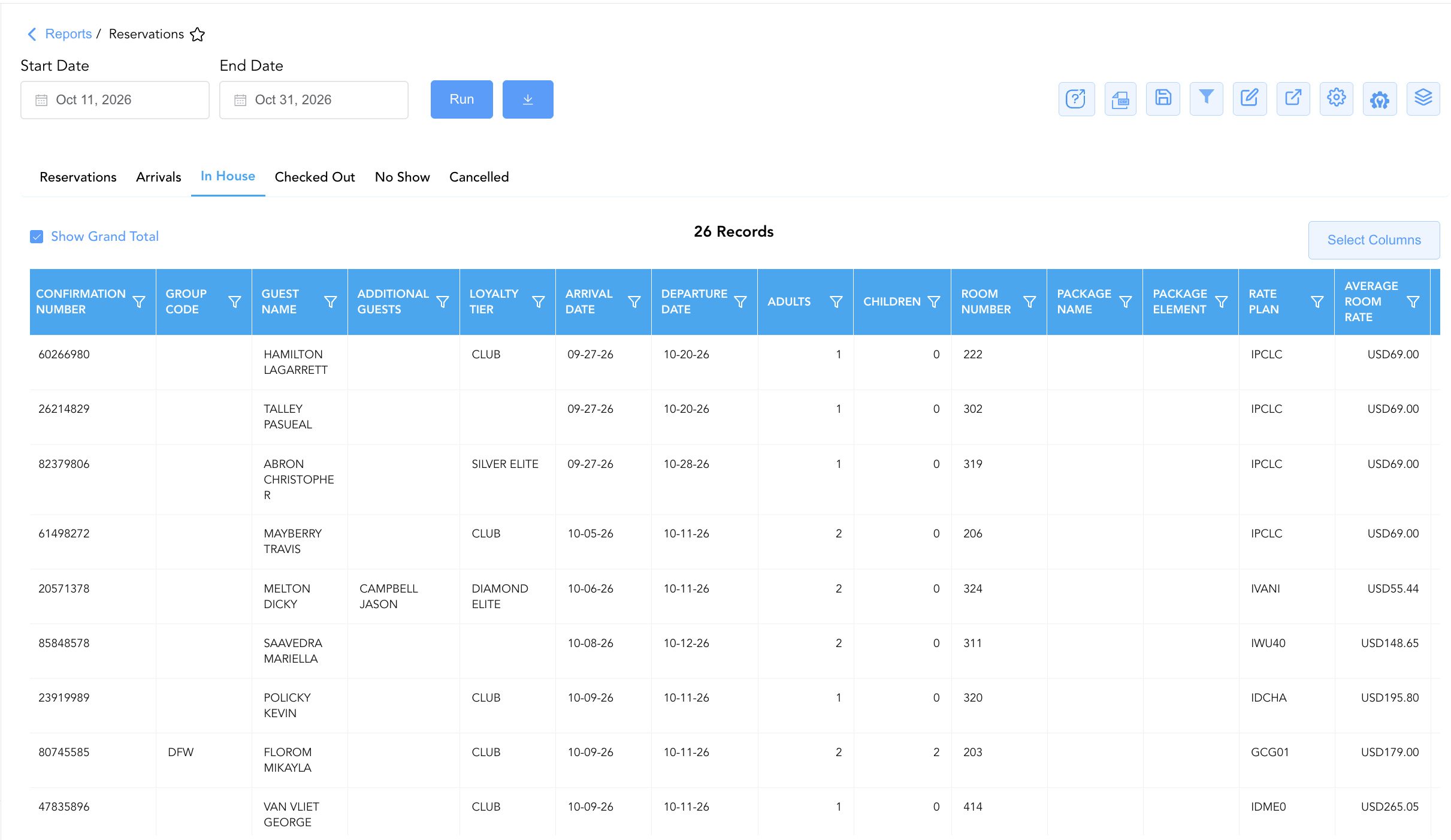This screenshot has width=1451, height=840.
Task: Uncheck Show Grand Total checkbox
Action: (37, 237)
